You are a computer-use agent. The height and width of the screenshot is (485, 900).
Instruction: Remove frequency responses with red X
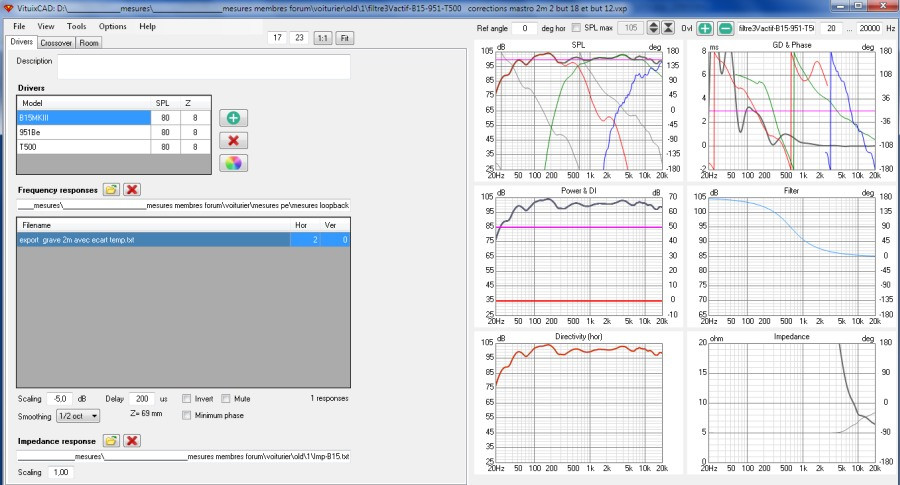pyautogui.click(x=132, y=189)
